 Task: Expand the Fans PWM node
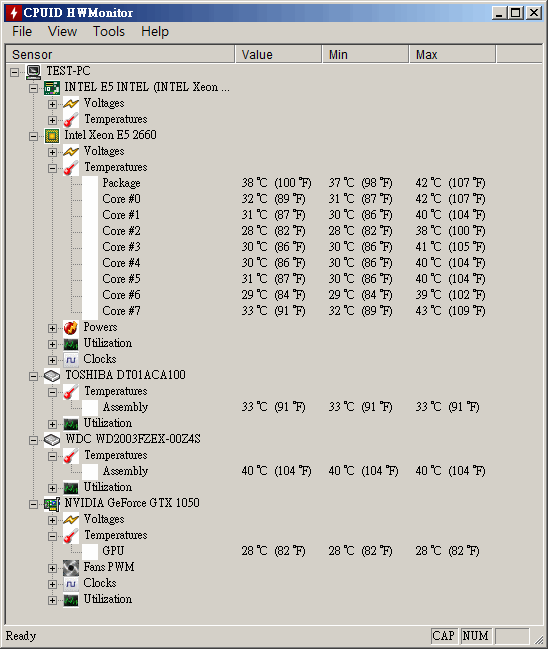point(53,568)
